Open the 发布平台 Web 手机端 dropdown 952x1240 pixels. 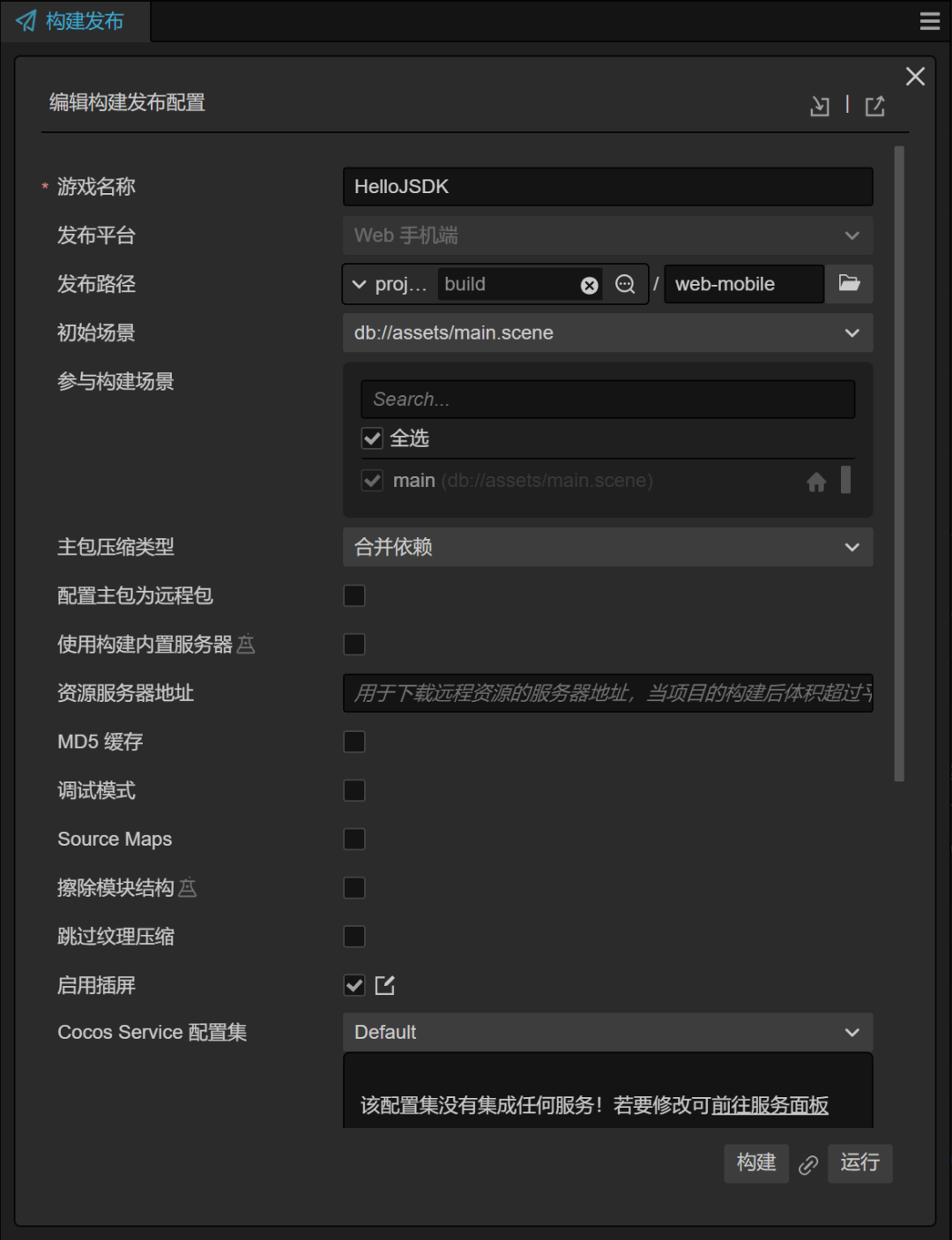(x=607, y=235)
